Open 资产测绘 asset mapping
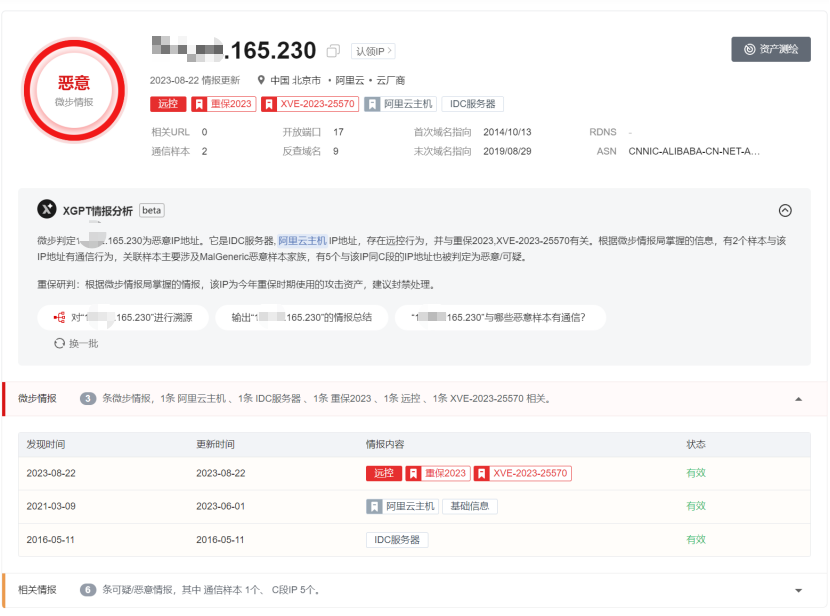The image size is (830, 616). tap(770, 49)
